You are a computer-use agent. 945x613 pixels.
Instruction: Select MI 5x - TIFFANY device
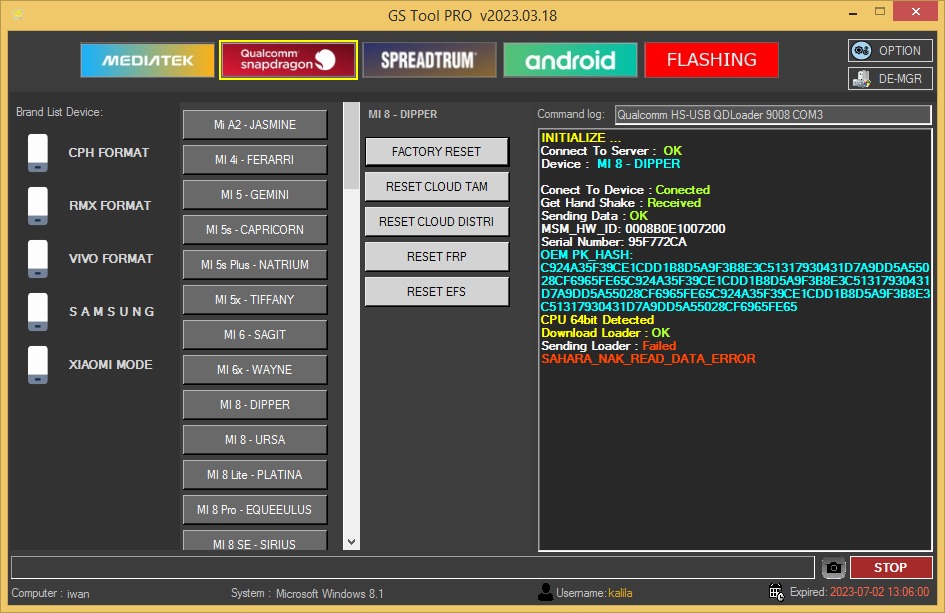(x=255, y=300)
